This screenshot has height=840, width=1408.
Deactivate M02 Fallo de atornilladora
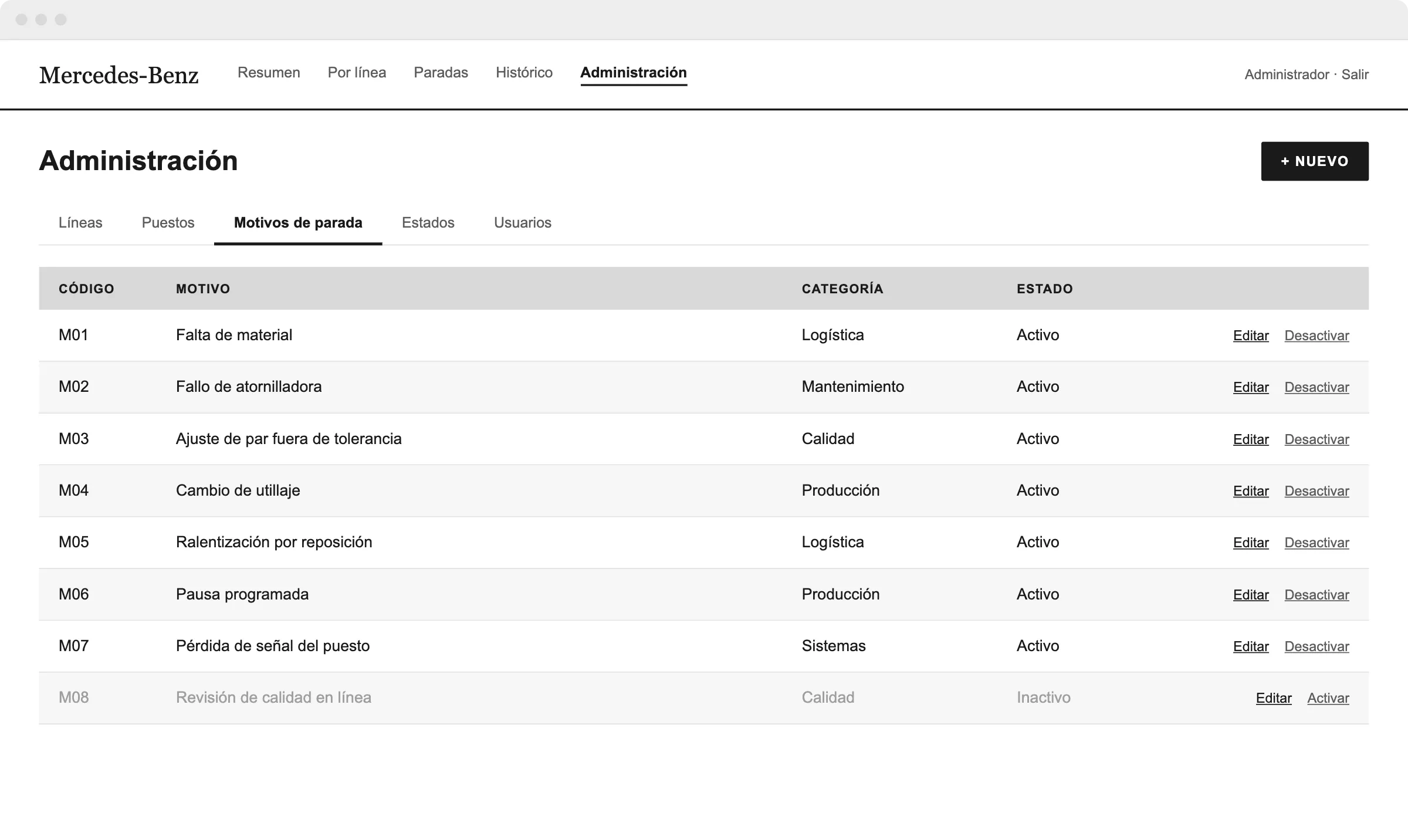point(1316,387)
